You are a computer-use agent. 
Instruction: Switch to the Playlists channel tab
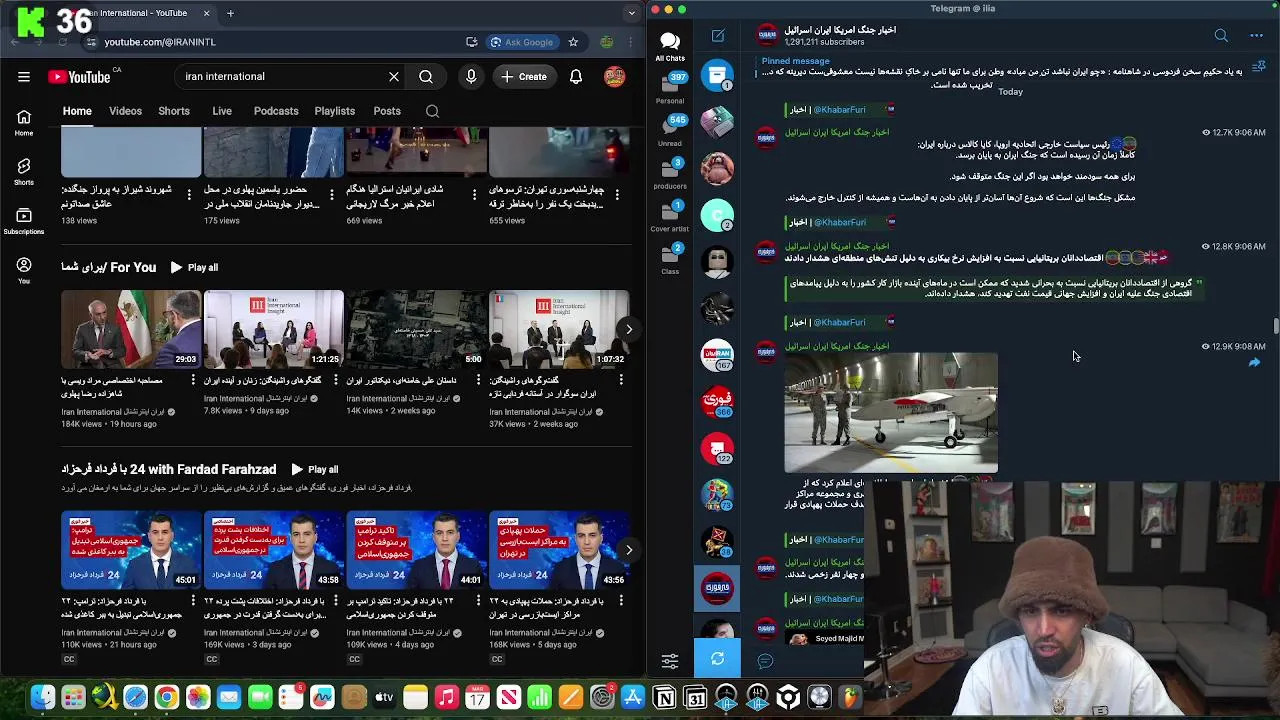pyautogui.click(x=335, y=111)
